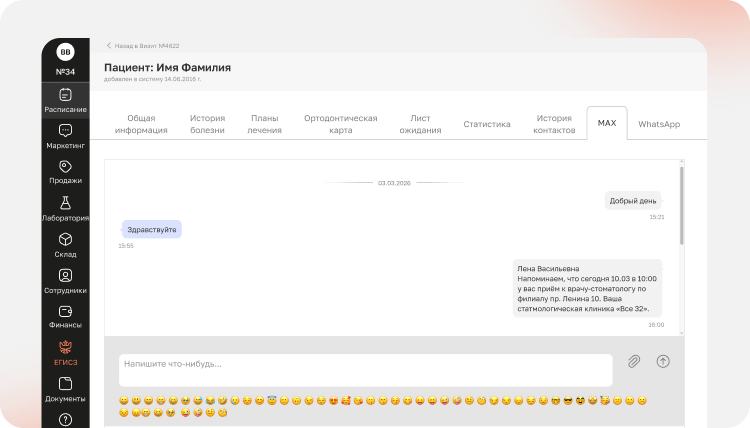The width and height of the screenshot is (750, 428).
Task: Insert the halo angel emoji
Action: (x=272, y=400)
